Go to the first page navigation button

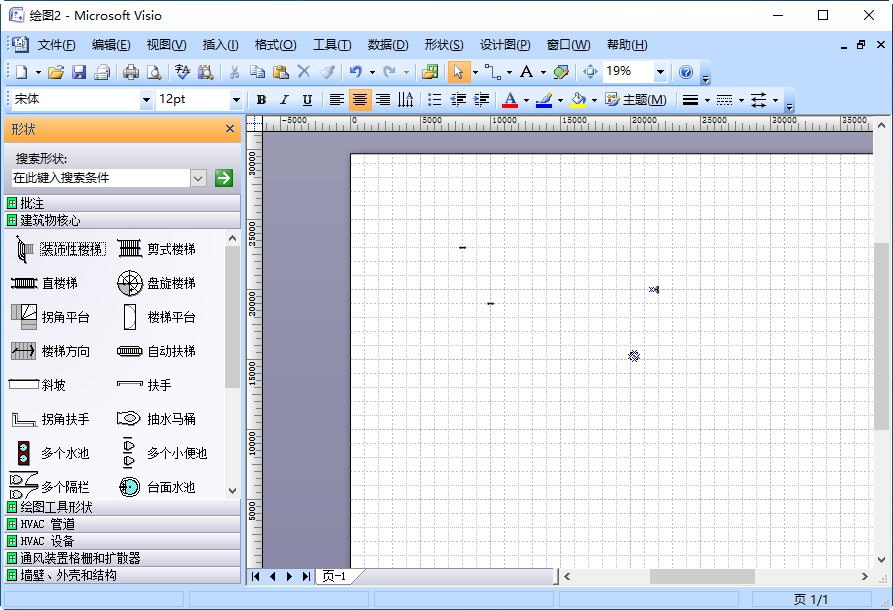click(256, 576)
